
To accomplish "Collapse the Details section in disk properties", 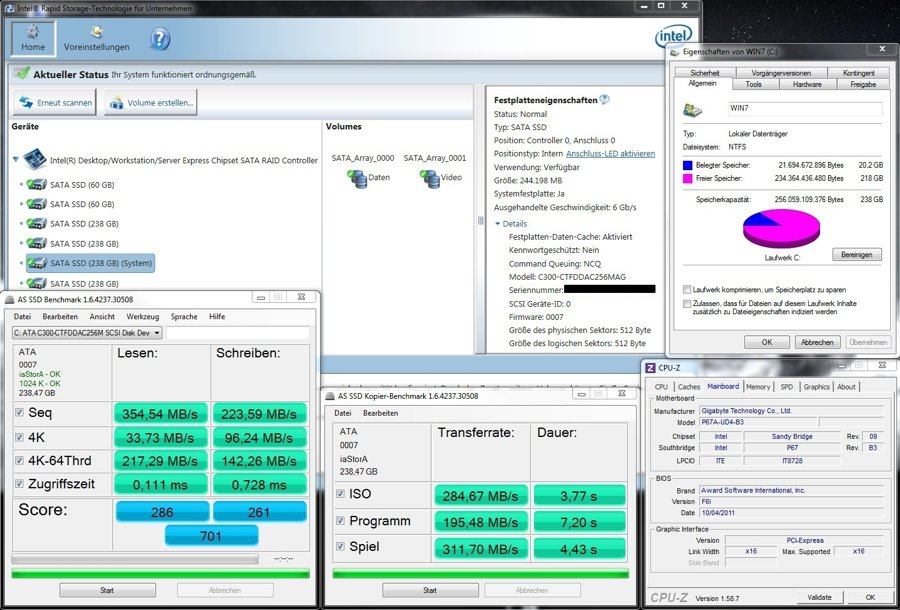I will tap(498, 224).
